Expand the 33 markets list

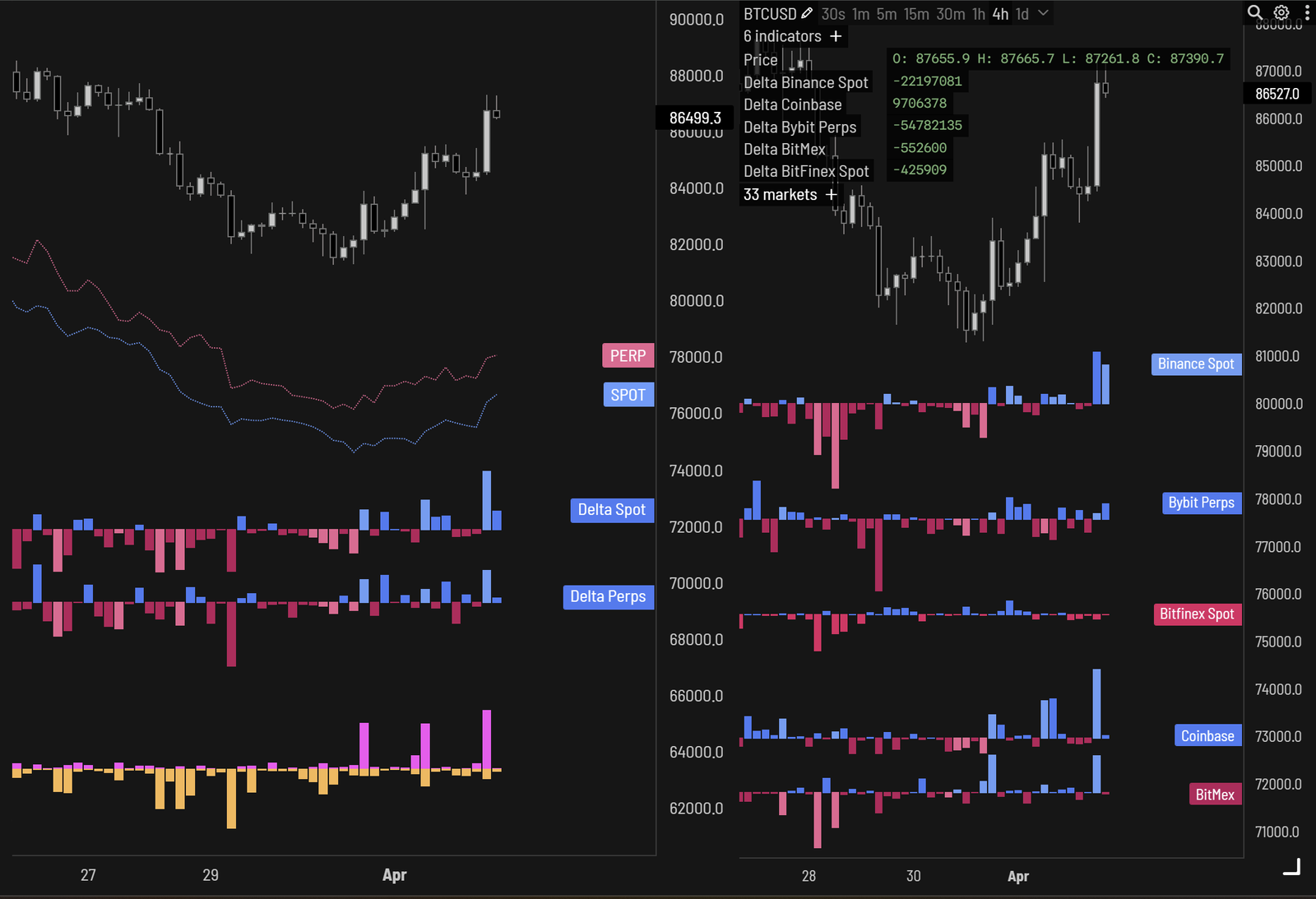(780, 194)
